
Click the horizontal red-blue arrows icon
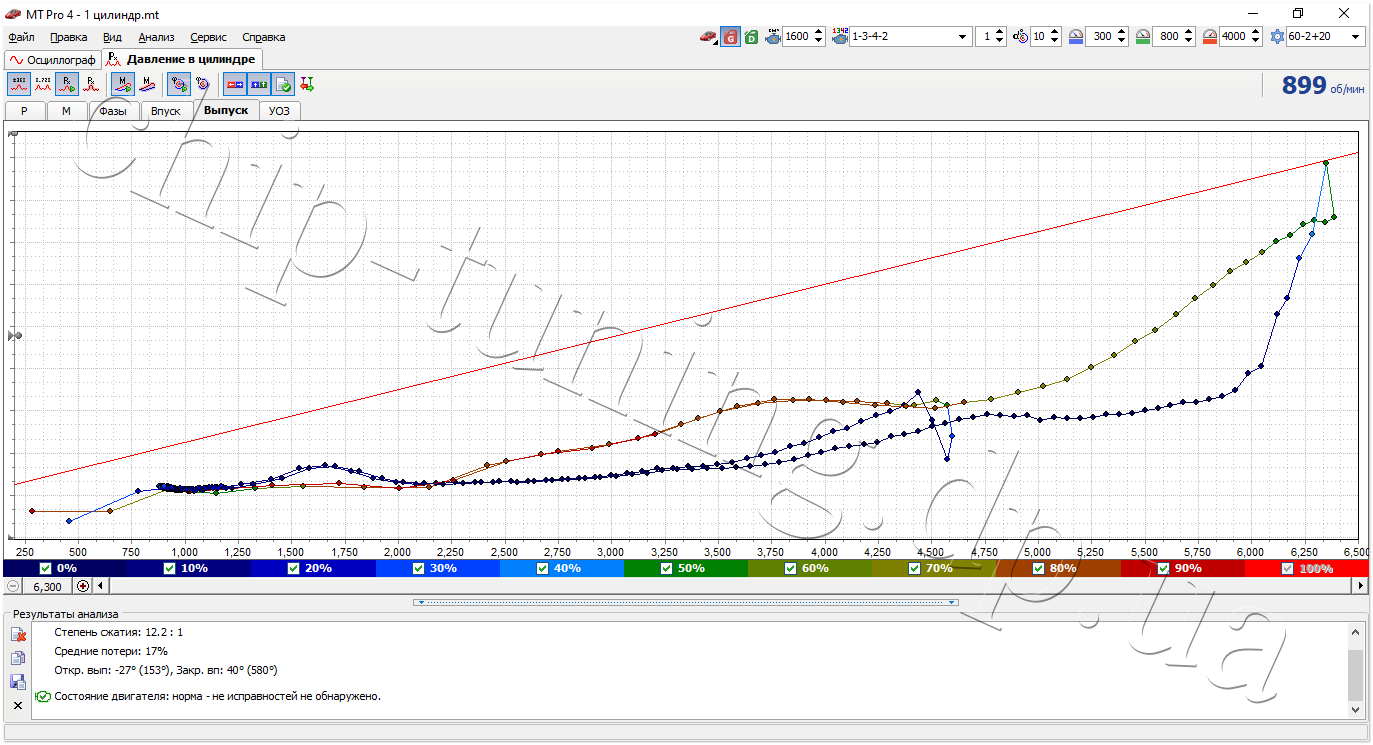(x=235, y=85)
